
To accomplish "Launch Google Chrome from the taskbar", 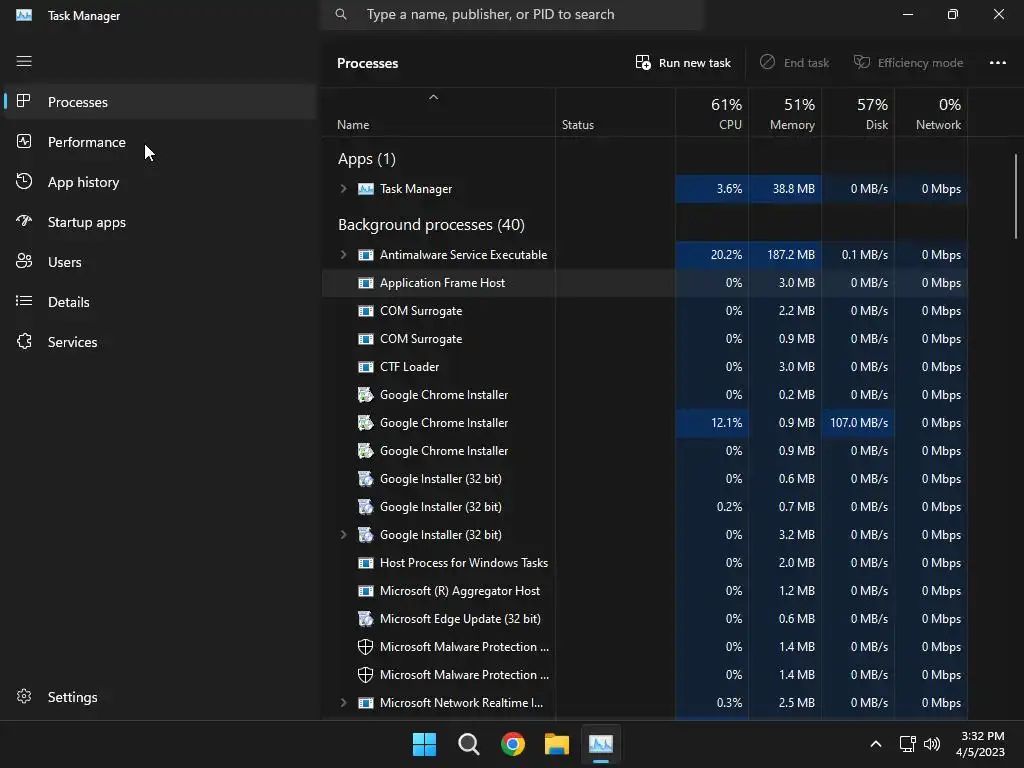I will (x=513, y=744).
